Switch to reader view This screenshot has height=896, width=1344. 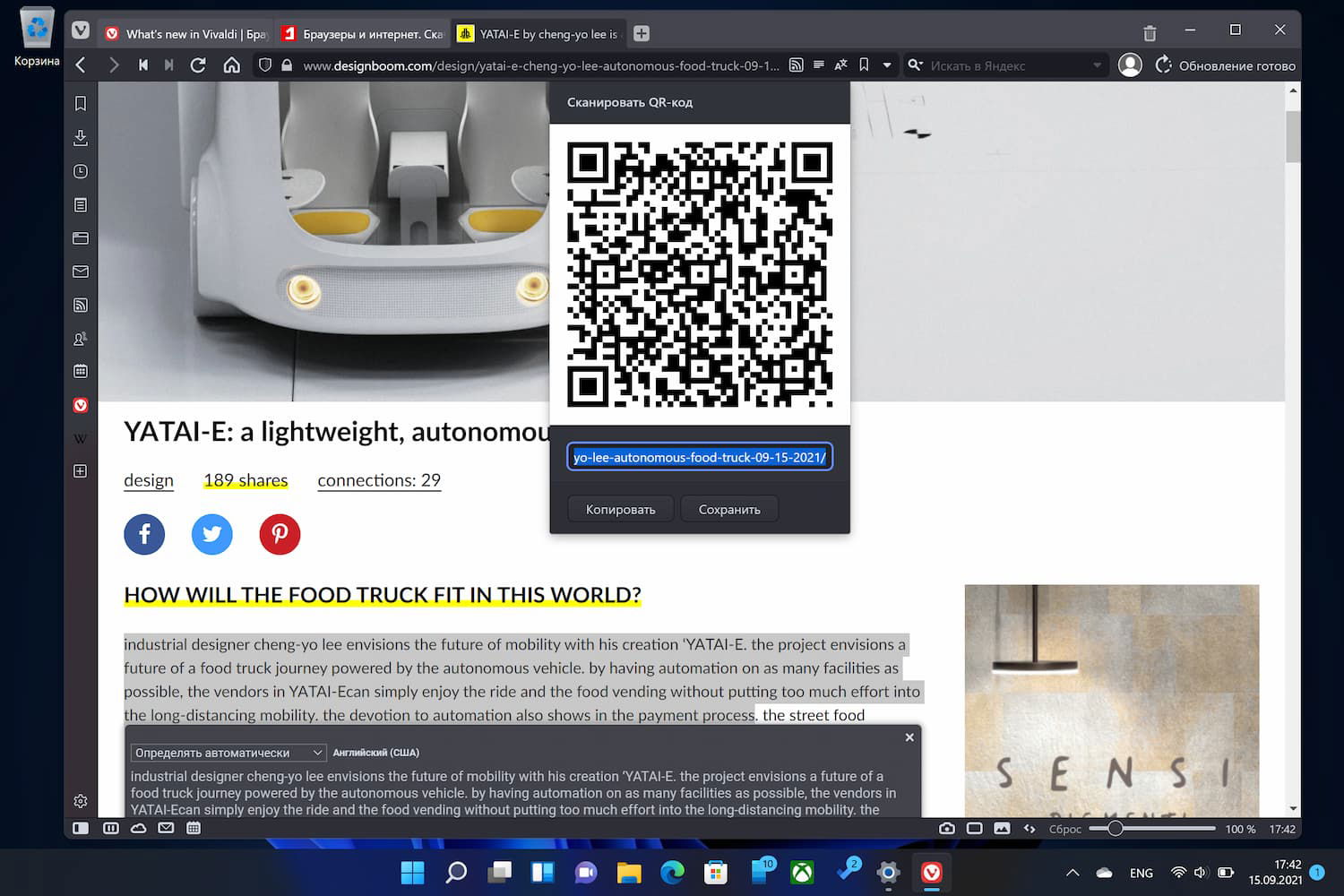pos(818,65)
